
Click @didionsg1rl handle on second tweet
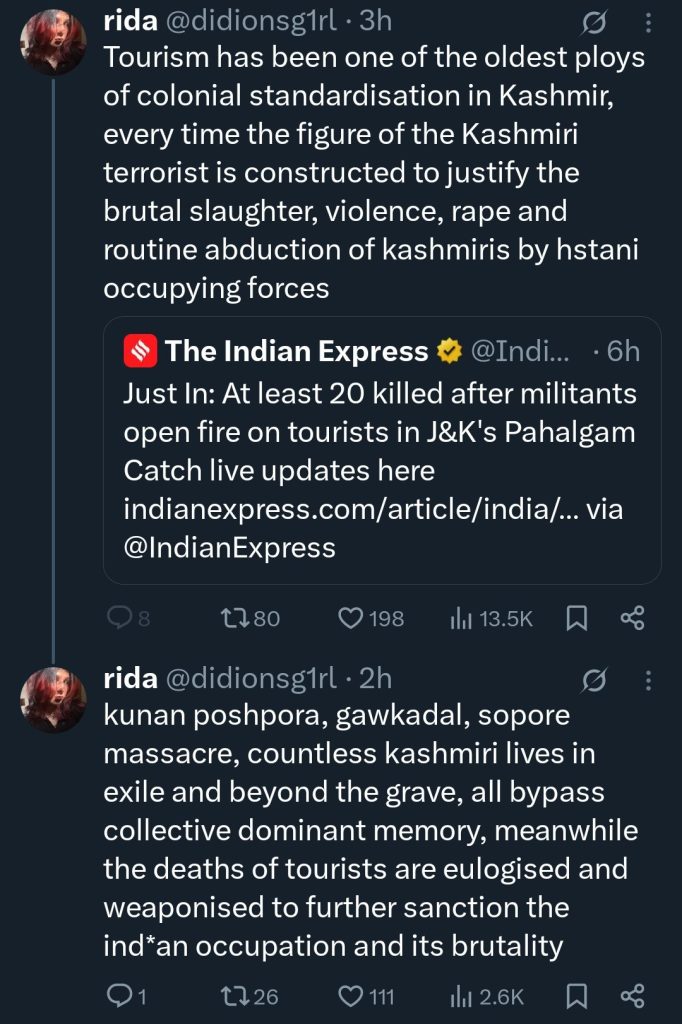click(250, 678)
